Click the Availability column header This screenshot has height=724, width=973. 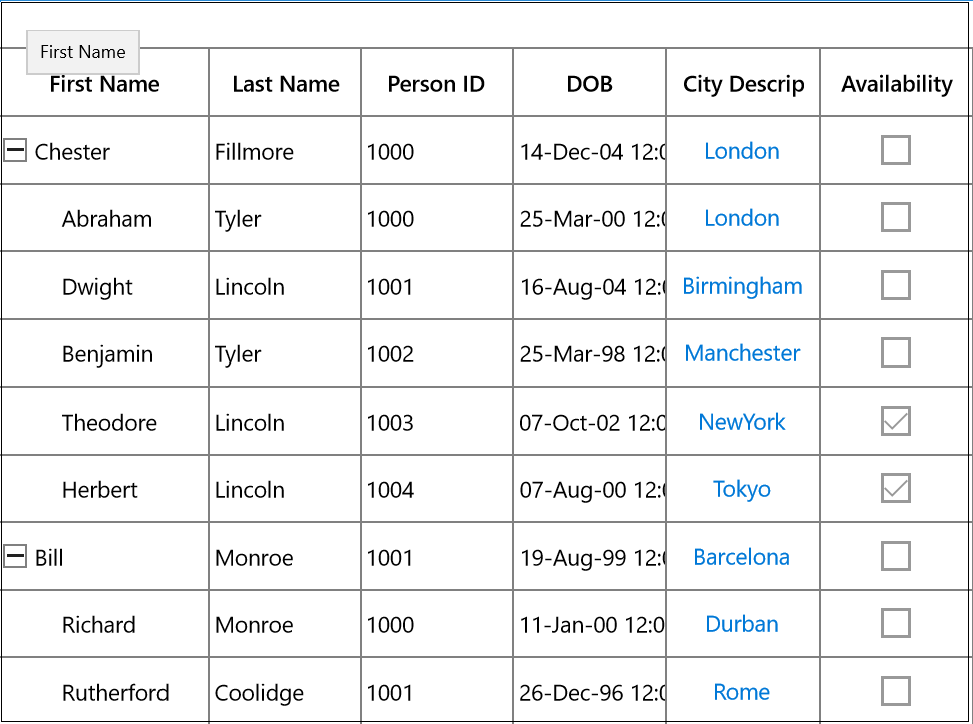point(896,83)
